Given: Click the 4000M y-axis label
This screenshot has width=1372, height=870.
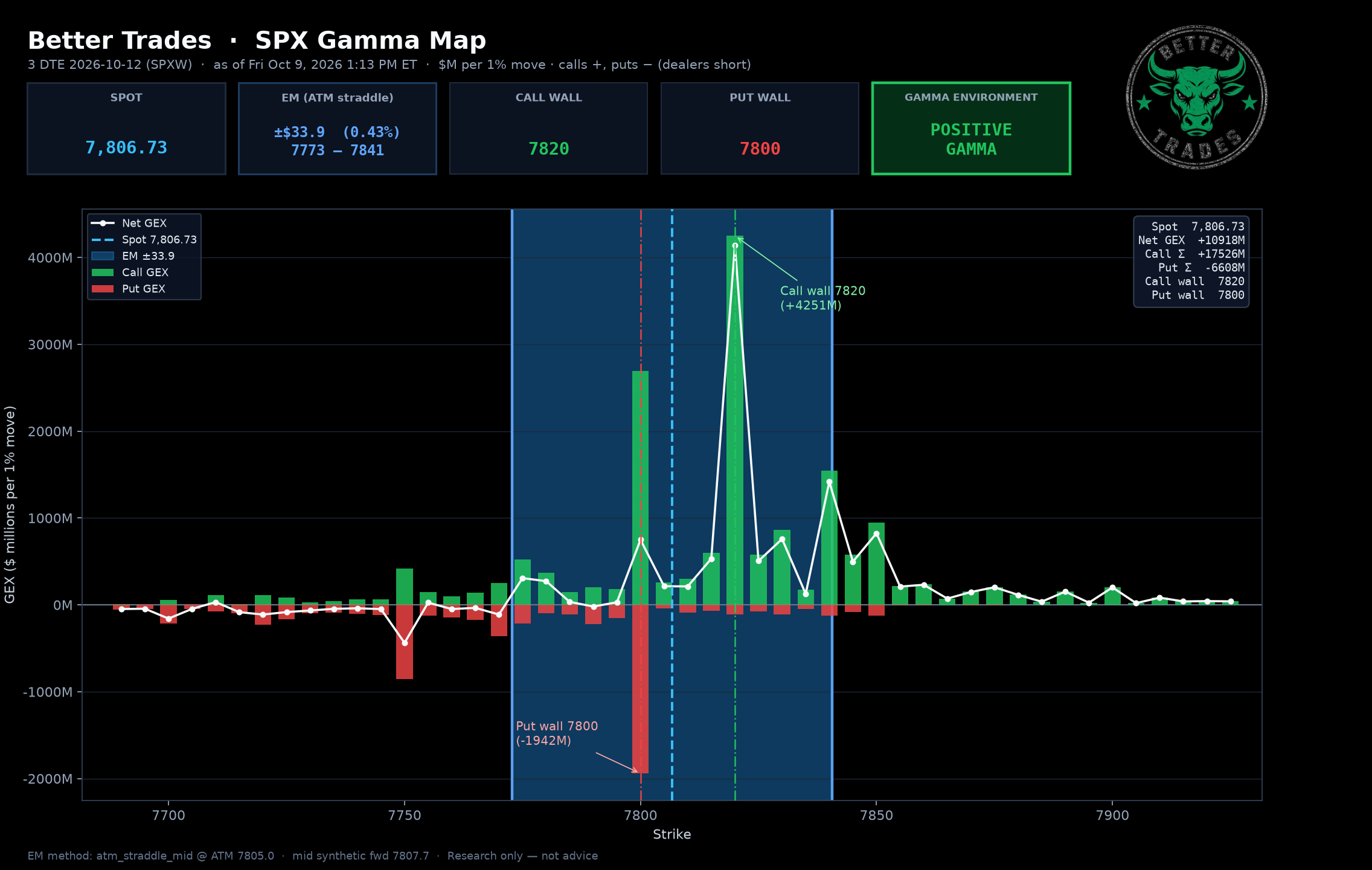Looking at the screenshot, I should click(x=50, y=258).
